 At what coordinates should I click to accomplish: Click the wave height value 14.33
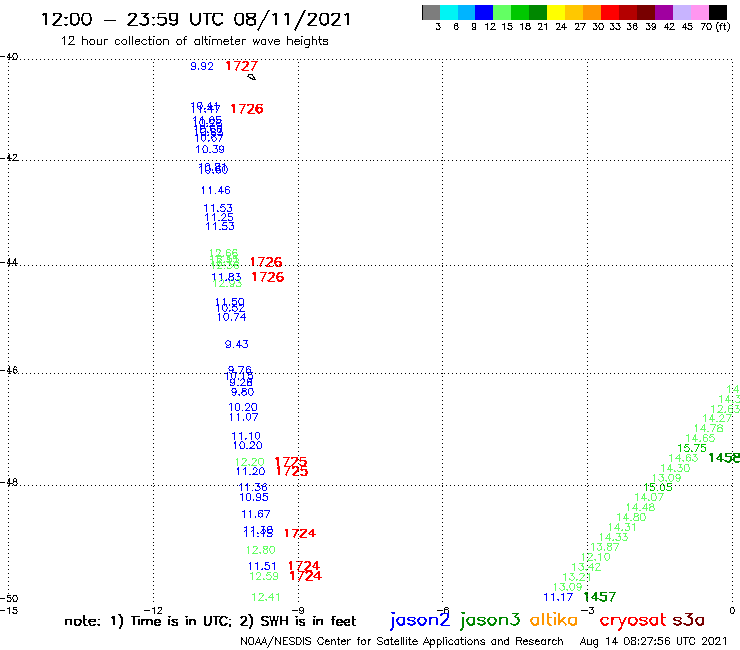(x=614, y=537)
